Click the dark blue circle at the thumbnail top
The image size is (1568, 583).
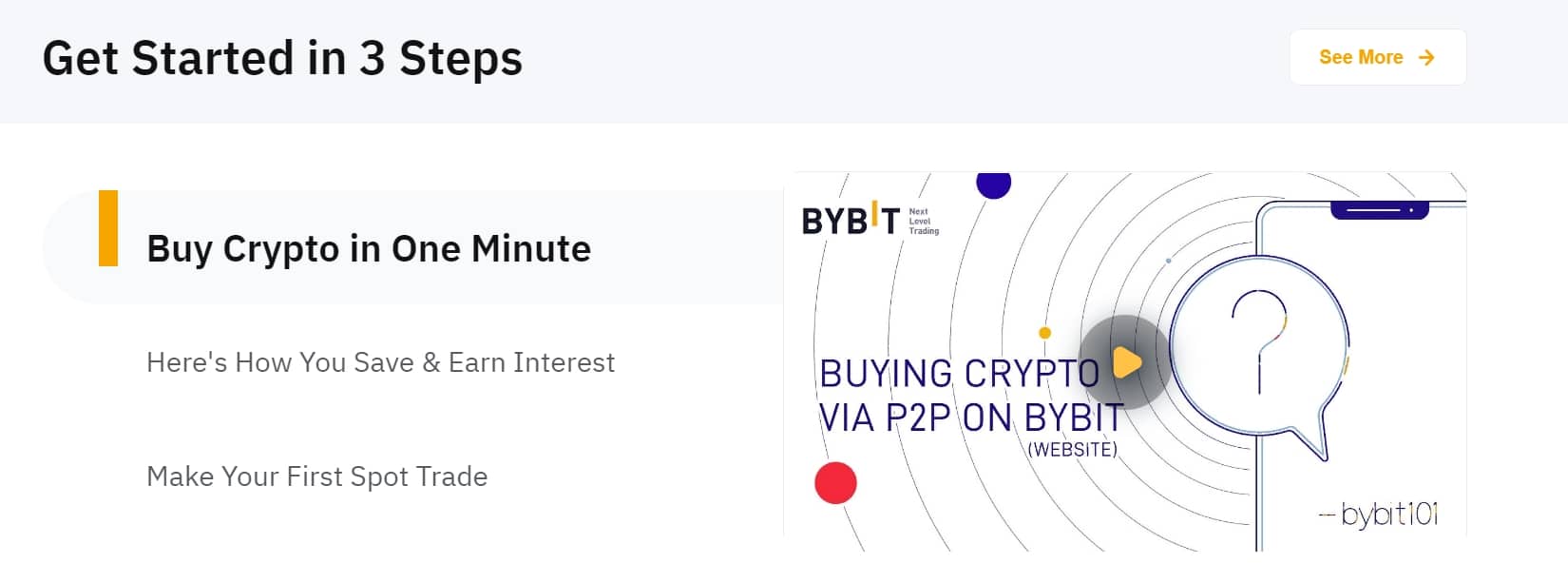992,186
